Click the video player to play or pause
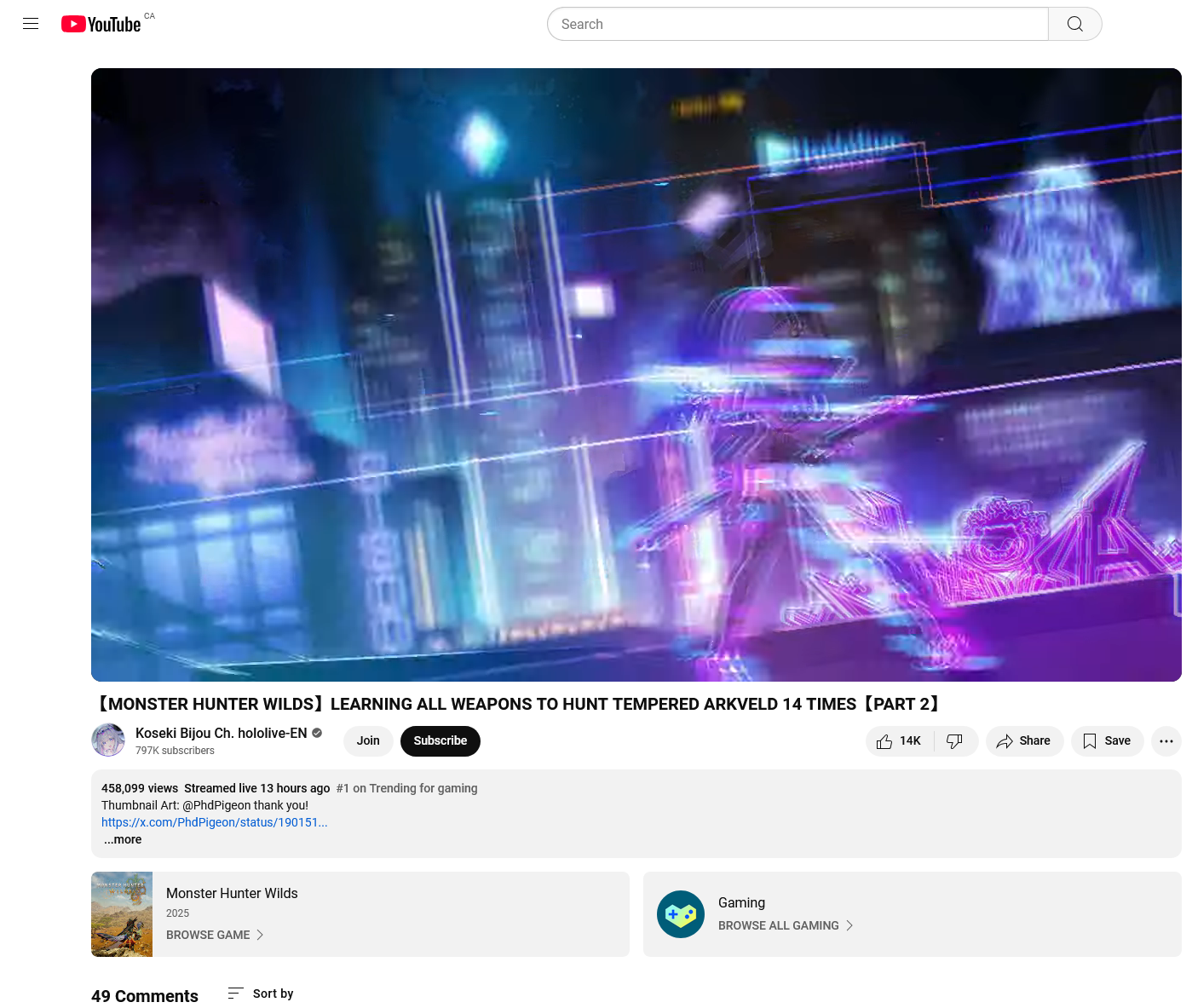The height and width of the screenshot is (1008, 1192). click(x=636, y=375)
